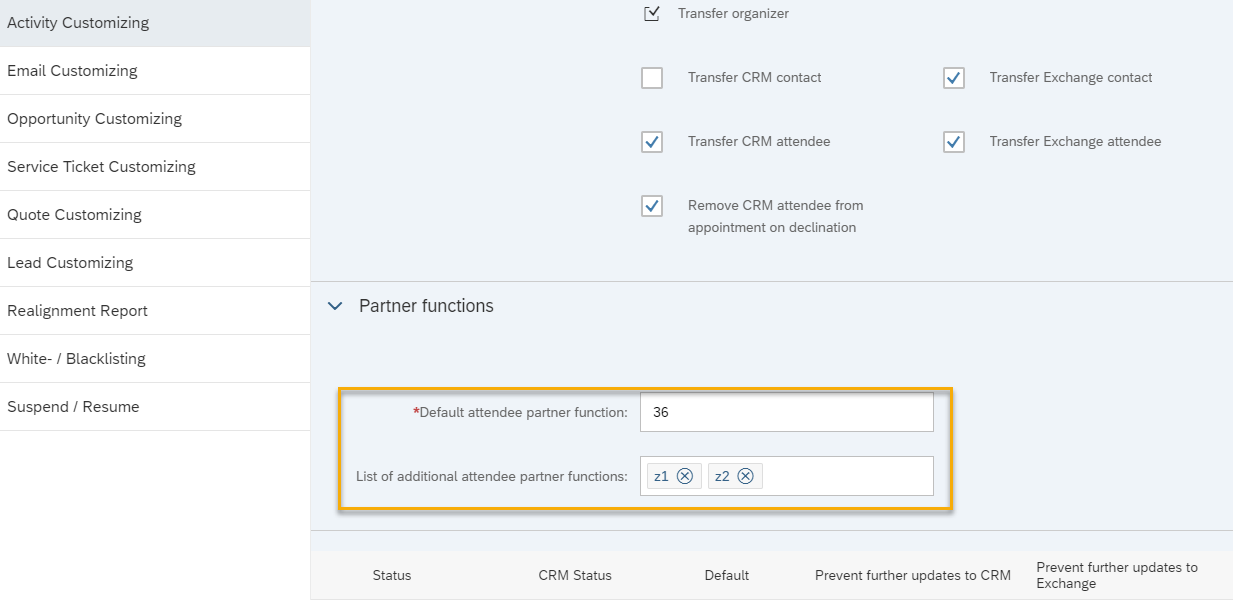Disable Transfer CRM attendee option

tap(652, 142)
